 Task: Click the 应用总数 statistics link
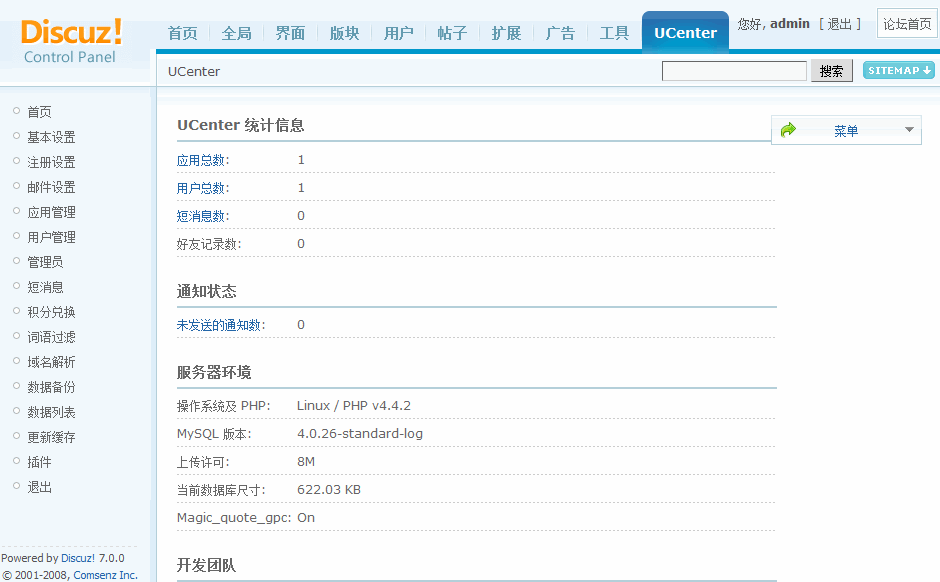point(201,160)
